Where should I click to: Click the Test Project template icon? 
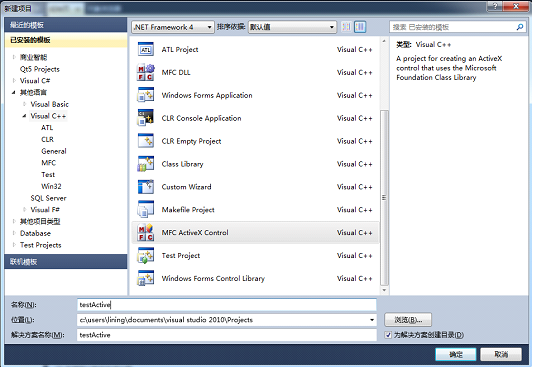coord(145,255)
